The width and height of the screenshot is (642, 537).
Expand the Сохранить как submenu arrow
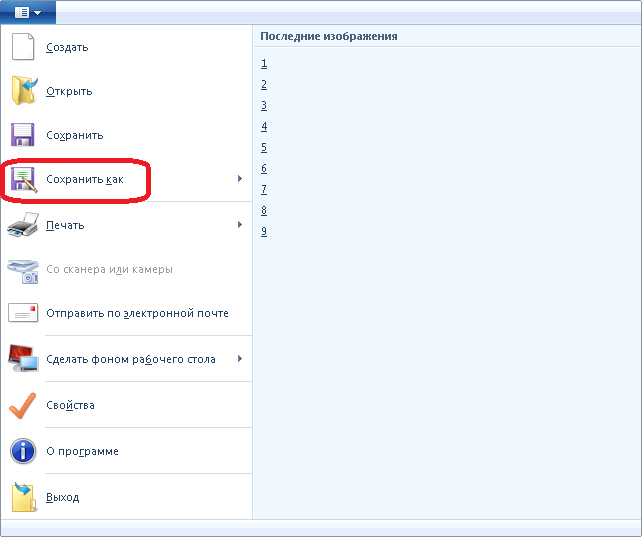click(x=240, y=178)
